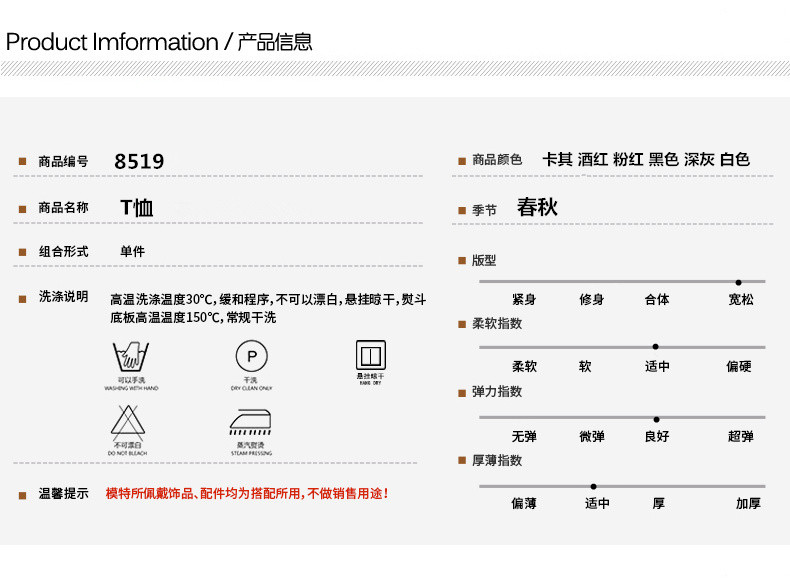Viewport: 790px width, 584px height.
Task: Click the color option 酒红
Action: tap(592, 159)
